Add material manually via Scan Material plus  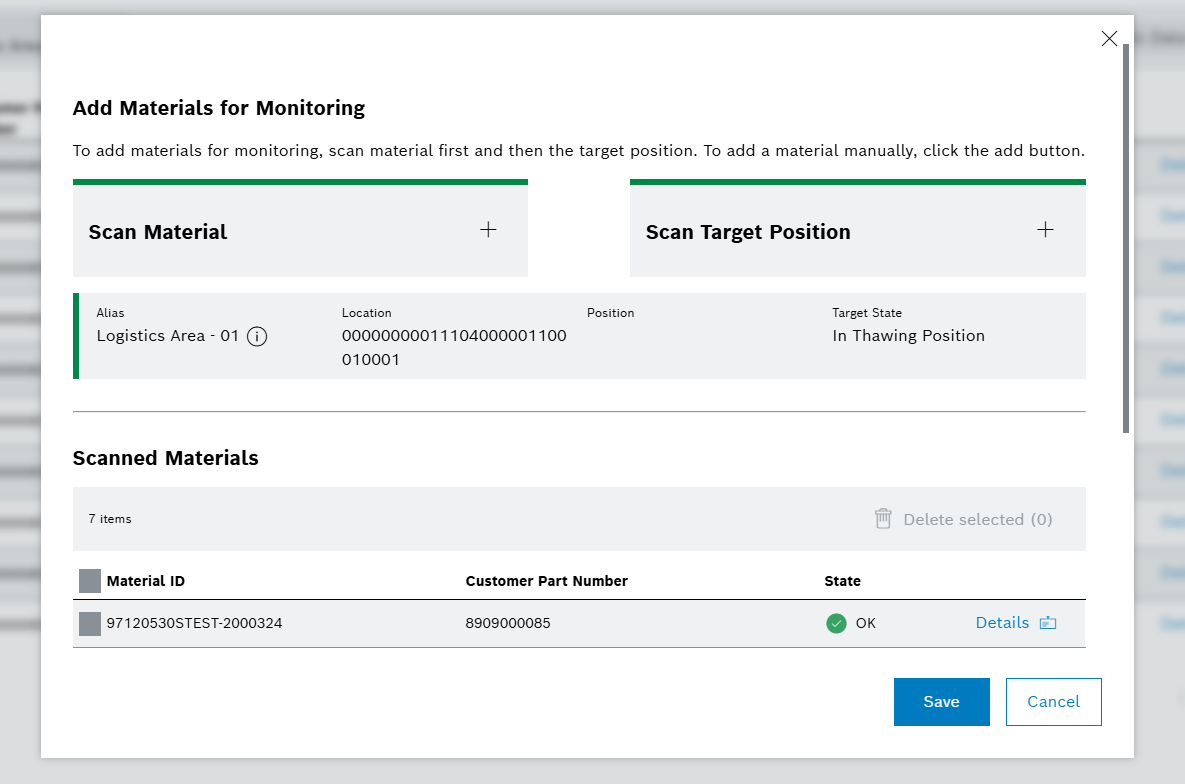tap(488, 230)
